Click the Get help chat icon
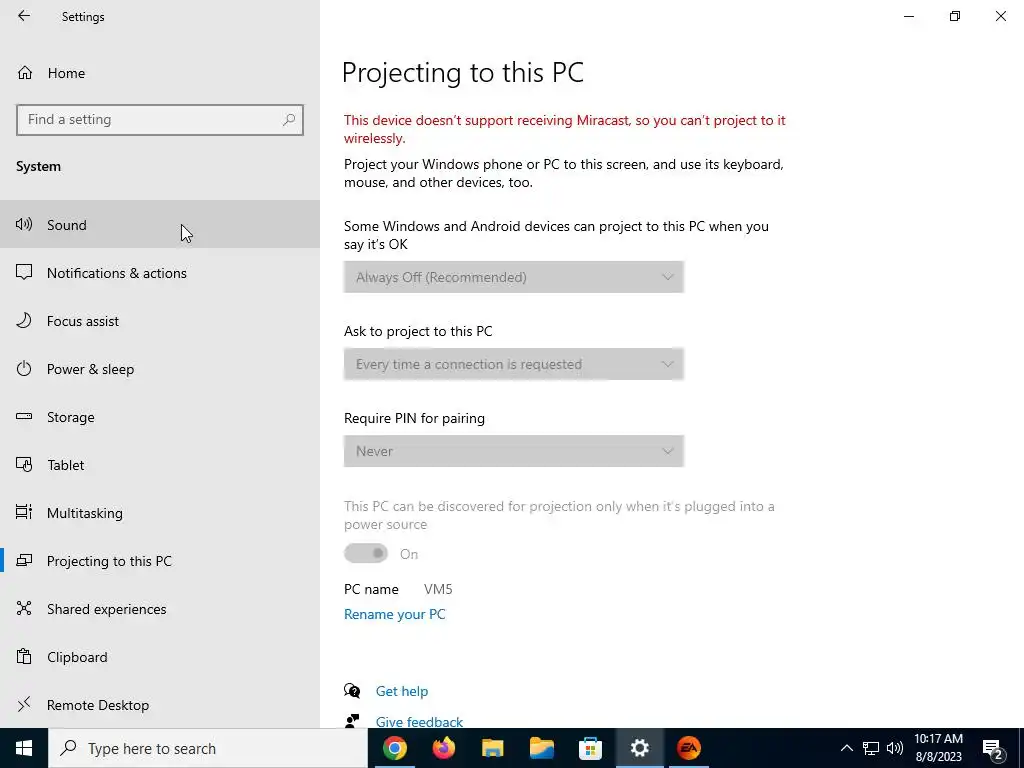This screenshot has height=768, width=1024. [x=352, y=691]
